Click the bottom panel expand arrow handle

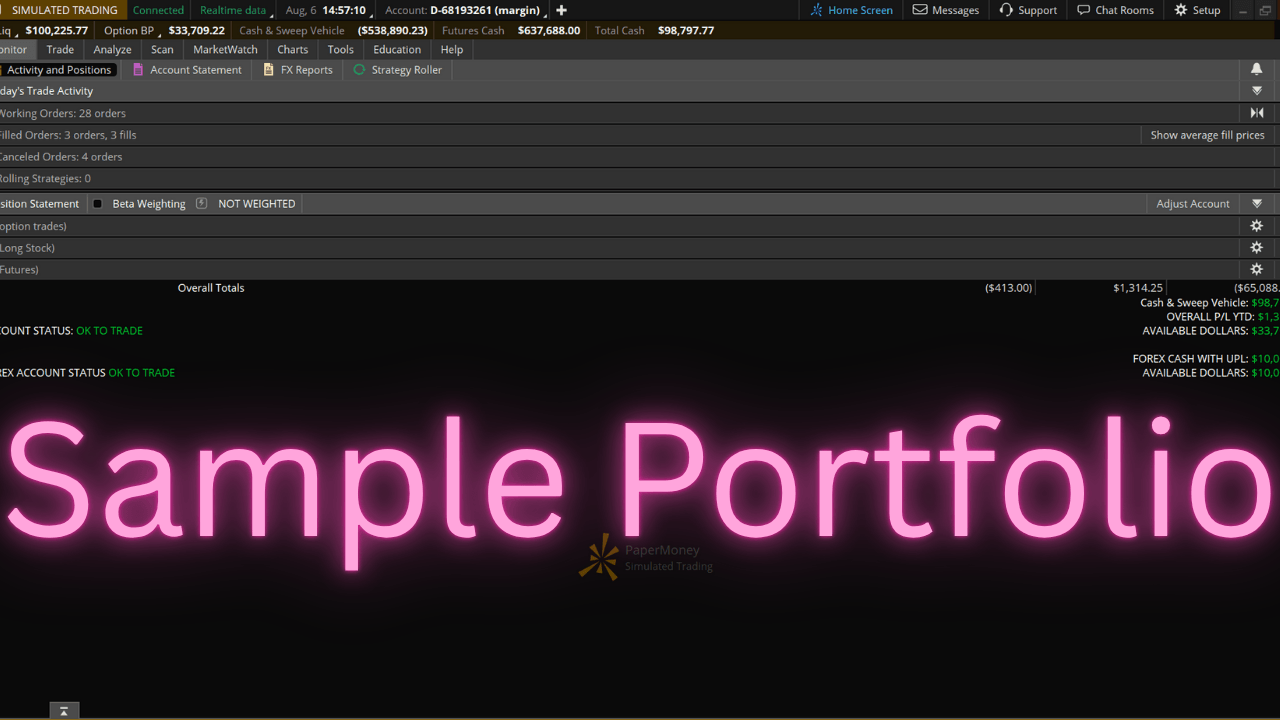tap(64, 711)
